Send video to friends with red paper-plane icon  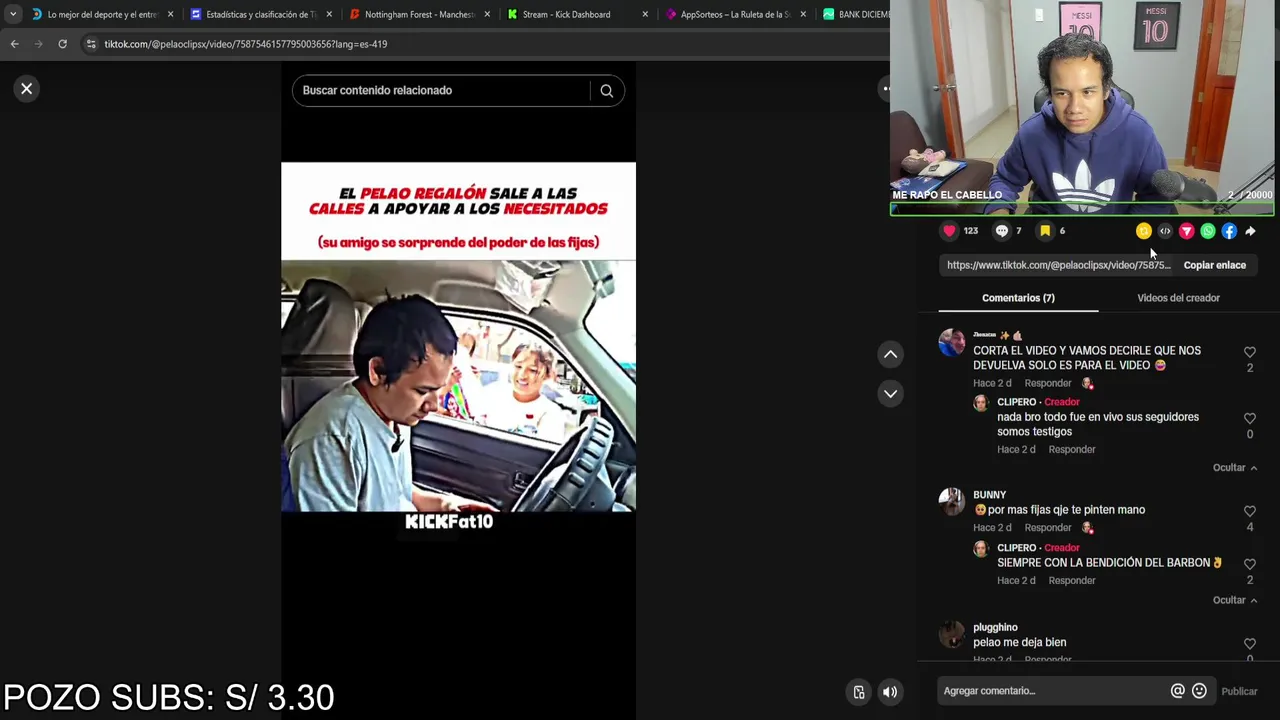[x=1186, y=231]
